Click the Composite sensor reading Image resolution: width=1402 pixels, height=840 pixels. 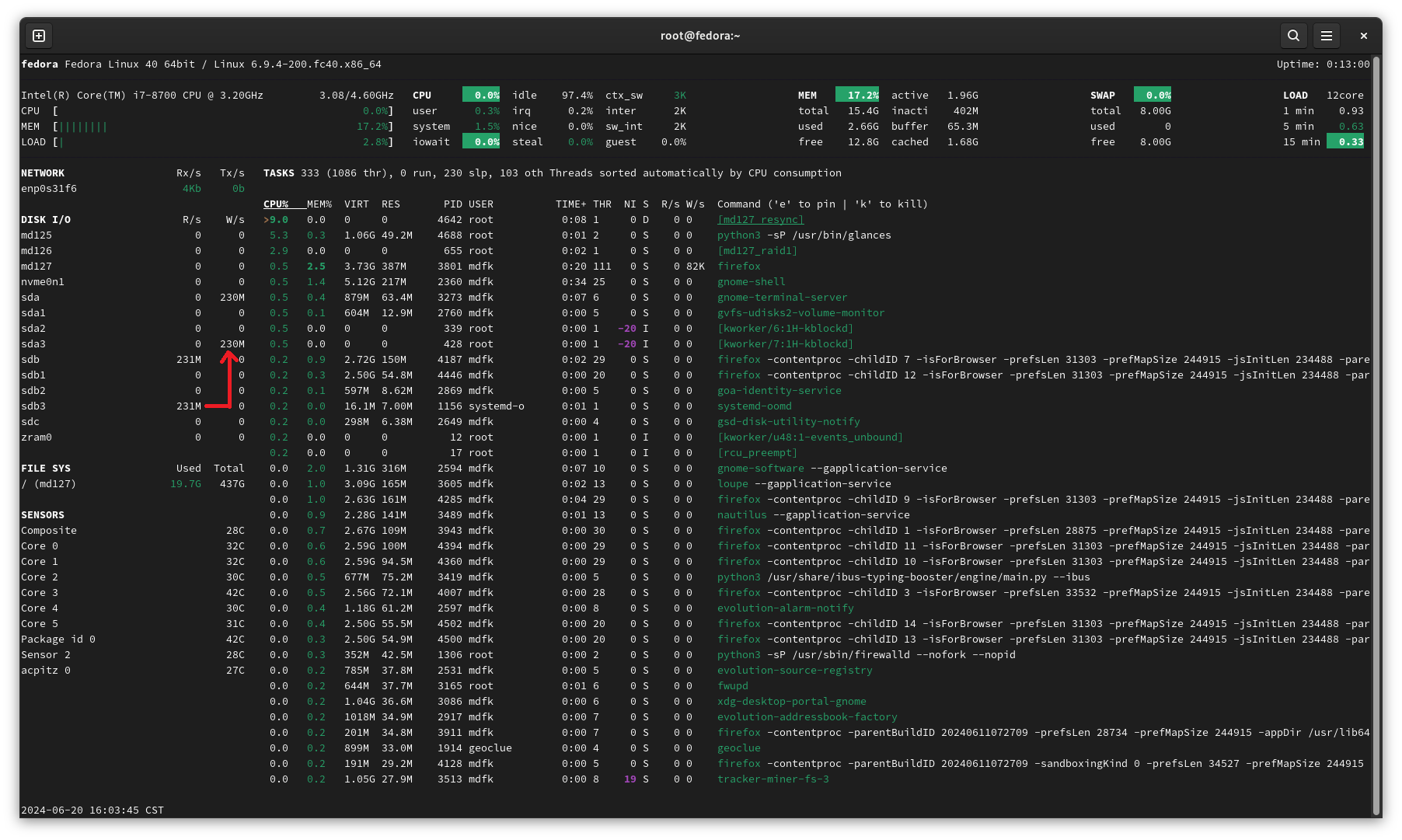pyautogui.click(x=133, y=531)
